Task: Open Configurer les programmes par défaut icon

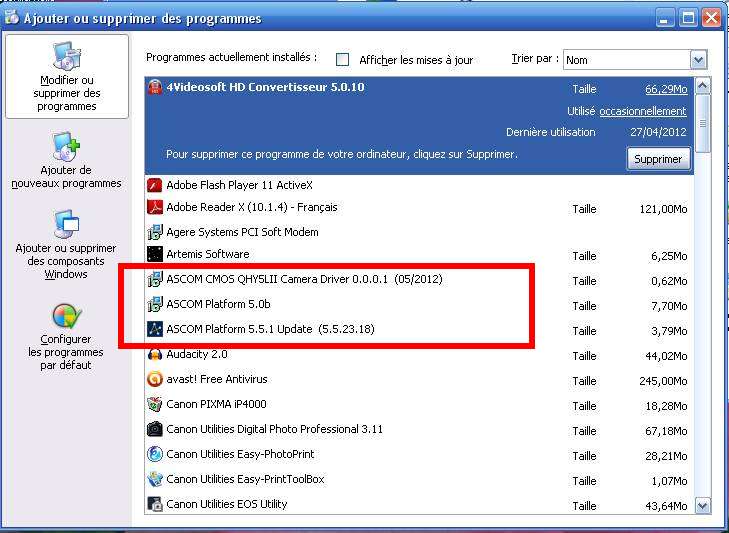Action: pyautogui.click(x=66, y=317)
